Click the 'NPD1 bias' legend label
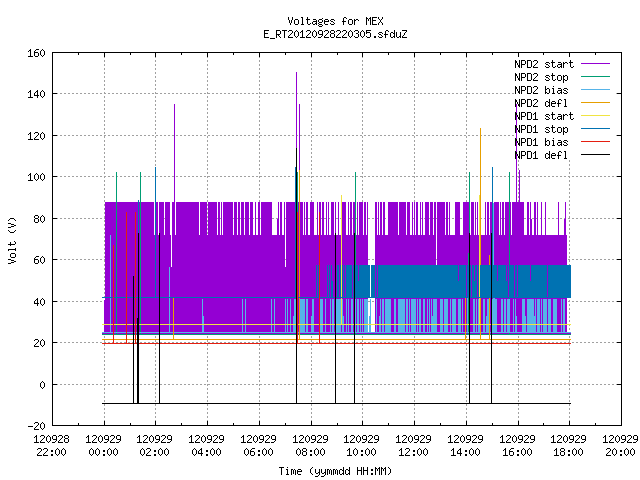Screen dimensions: 640x480 click(541, 142)
